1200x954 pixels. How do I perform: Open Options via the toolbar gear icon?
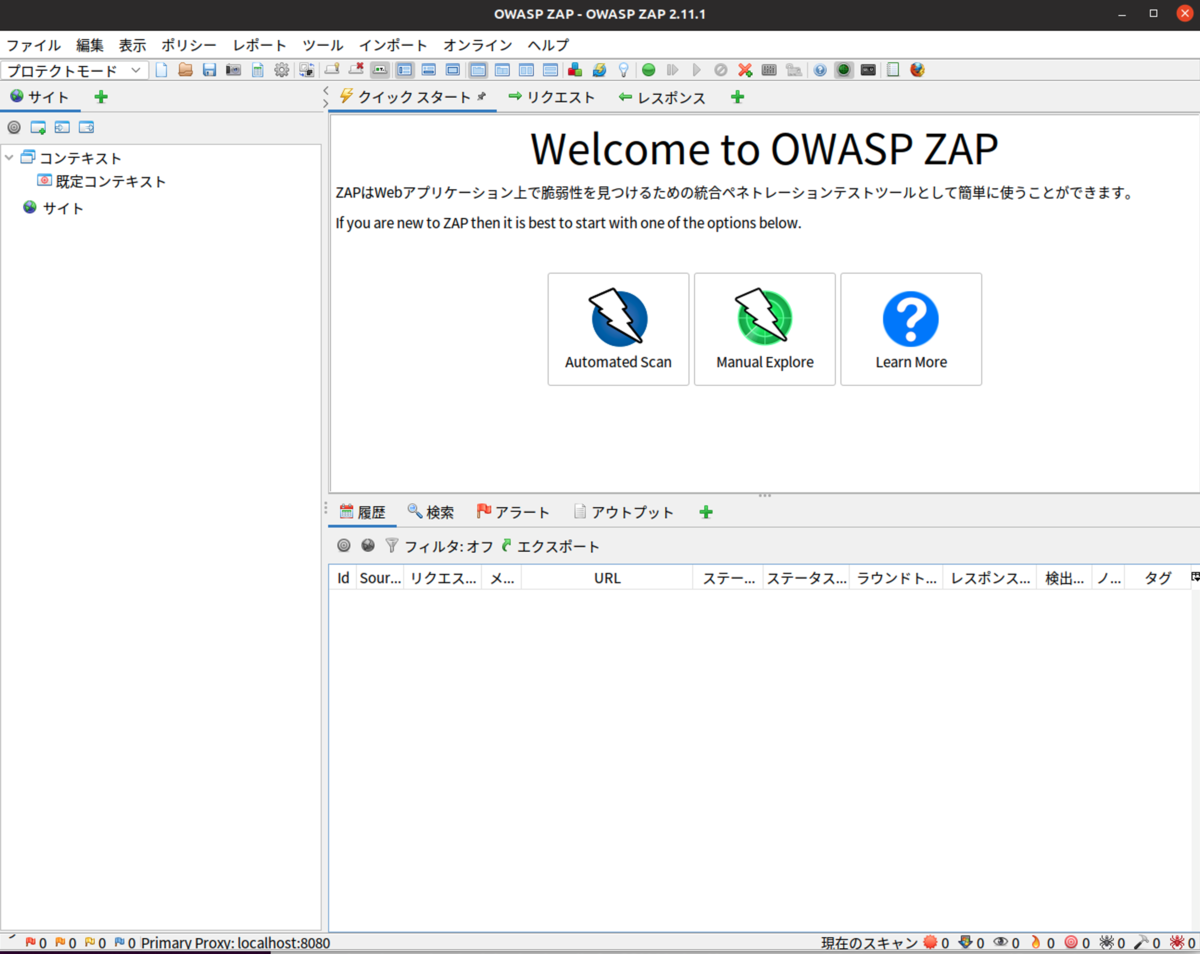click(x=282, y=70)
